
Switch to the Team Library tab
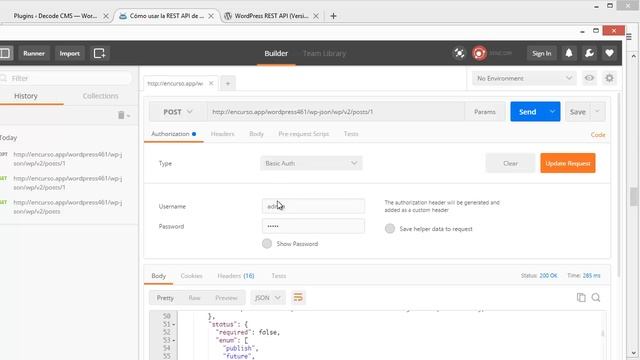(324, 53)
